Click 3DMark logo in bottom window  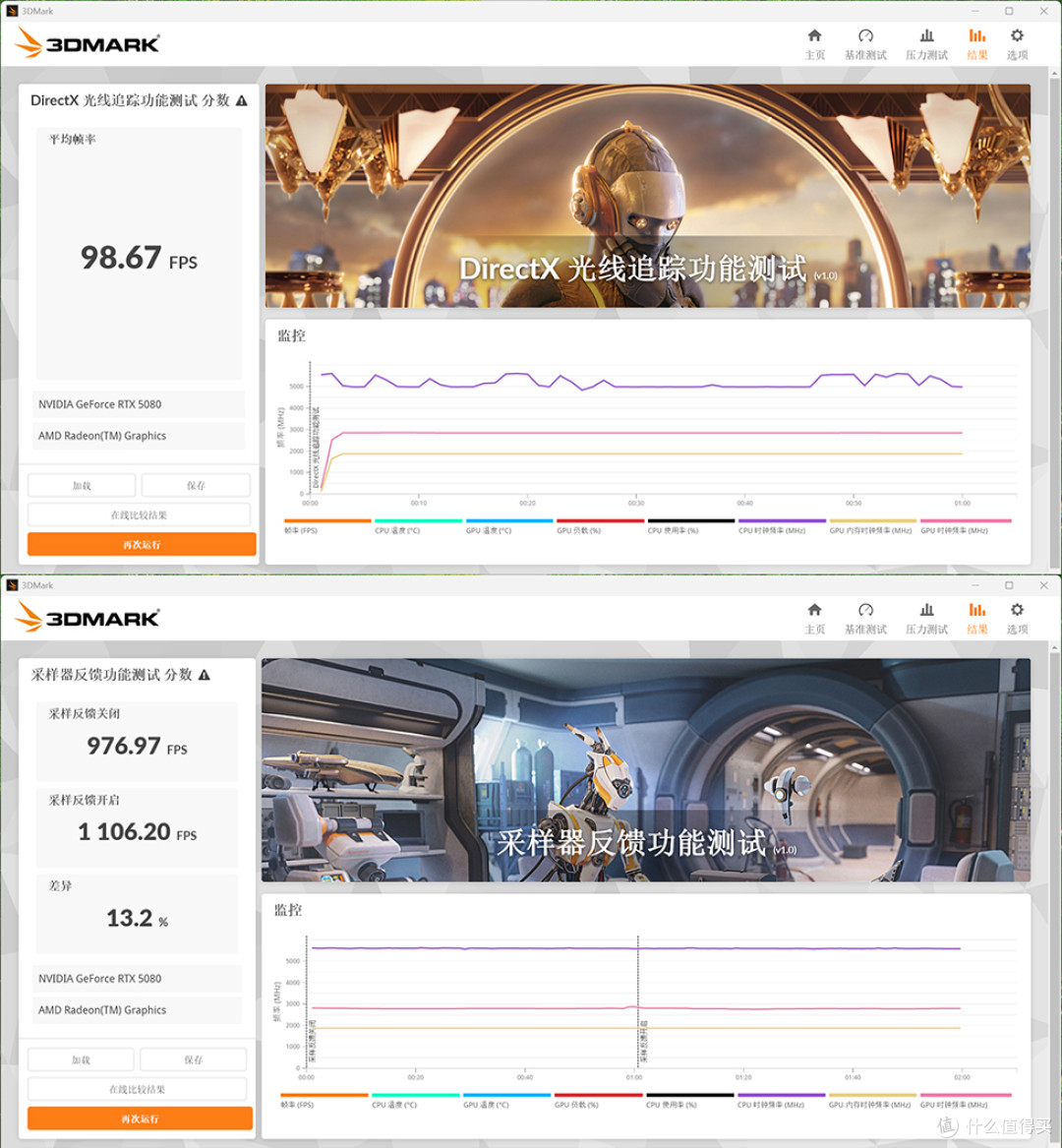click(87, 617)
